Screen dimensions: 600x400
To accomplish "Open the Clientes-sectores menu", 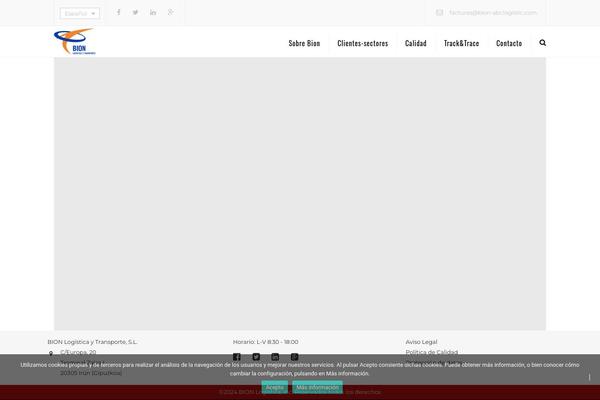I will point(362,43).
